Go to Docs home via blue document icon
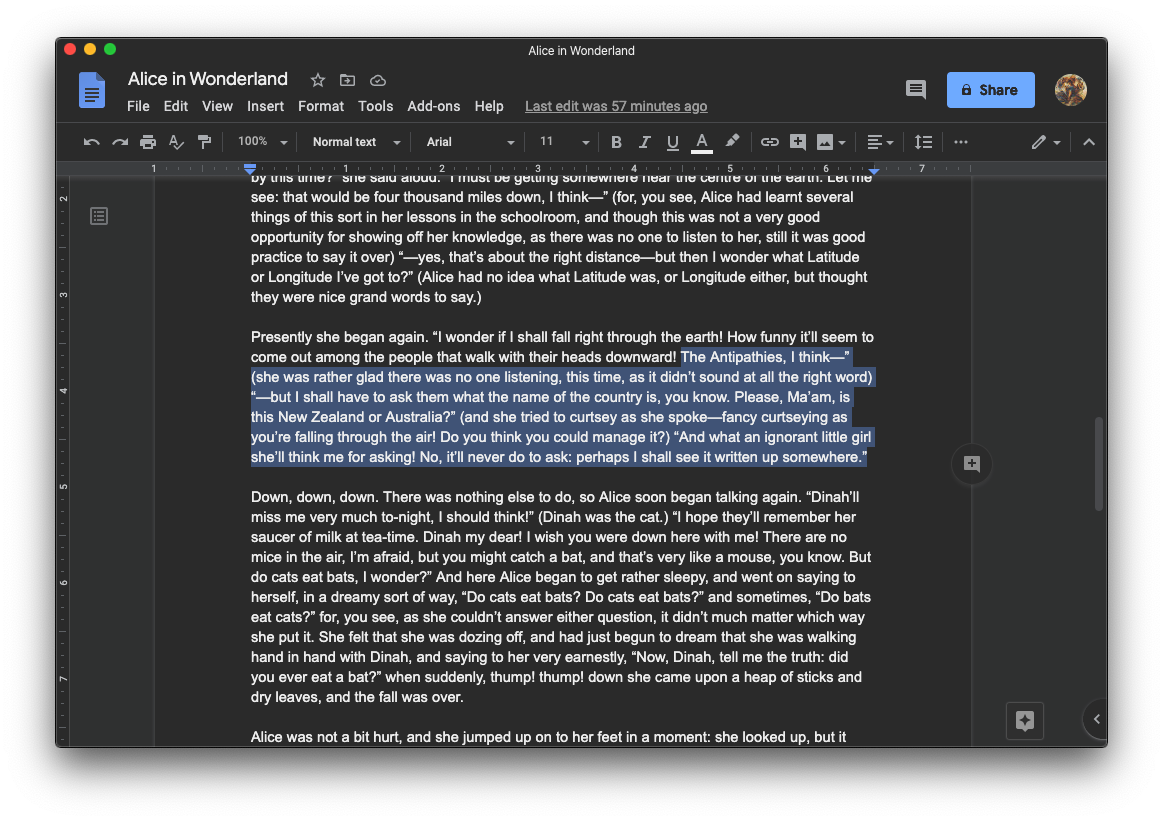 point(92,90)
